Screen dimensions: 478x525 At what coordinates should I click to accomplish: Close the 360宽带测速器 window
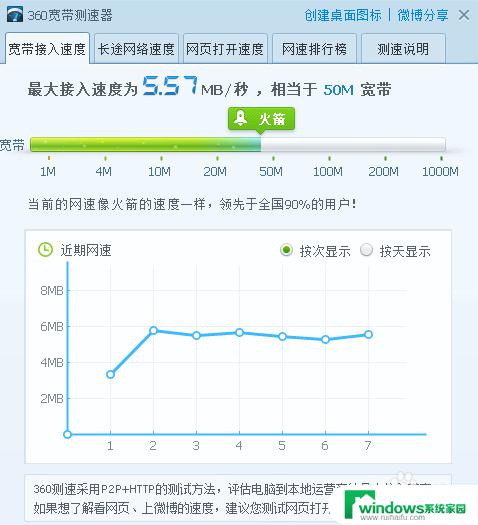pos(464,15)
